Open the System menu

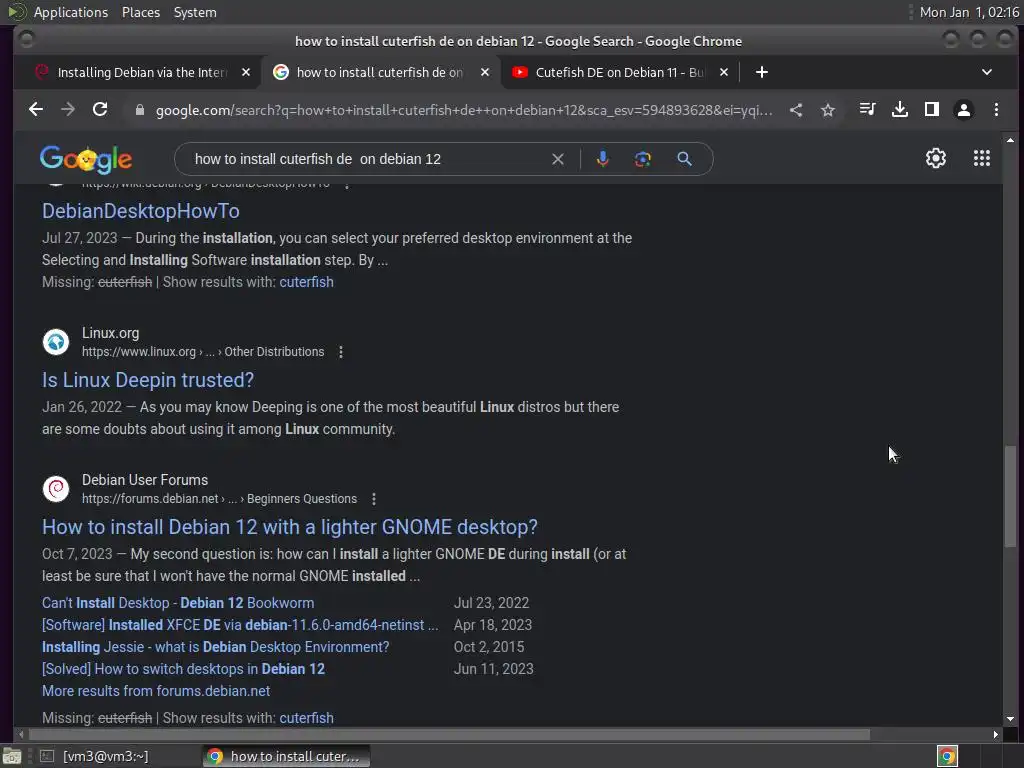195,12
